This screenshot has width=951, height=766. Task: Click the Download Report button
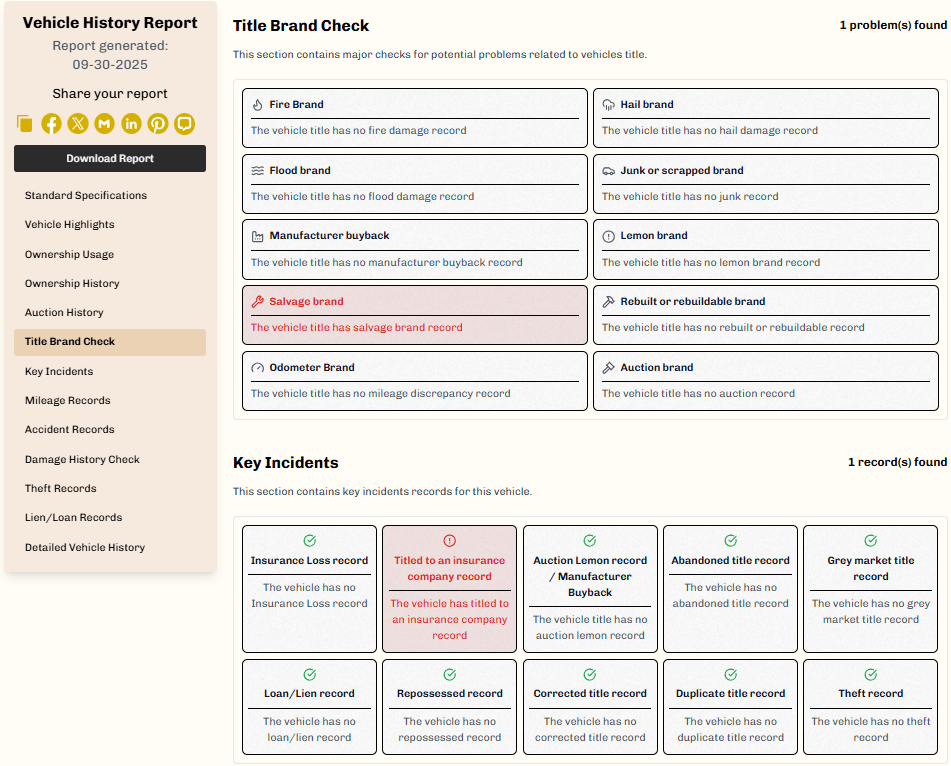pos(110,158)
